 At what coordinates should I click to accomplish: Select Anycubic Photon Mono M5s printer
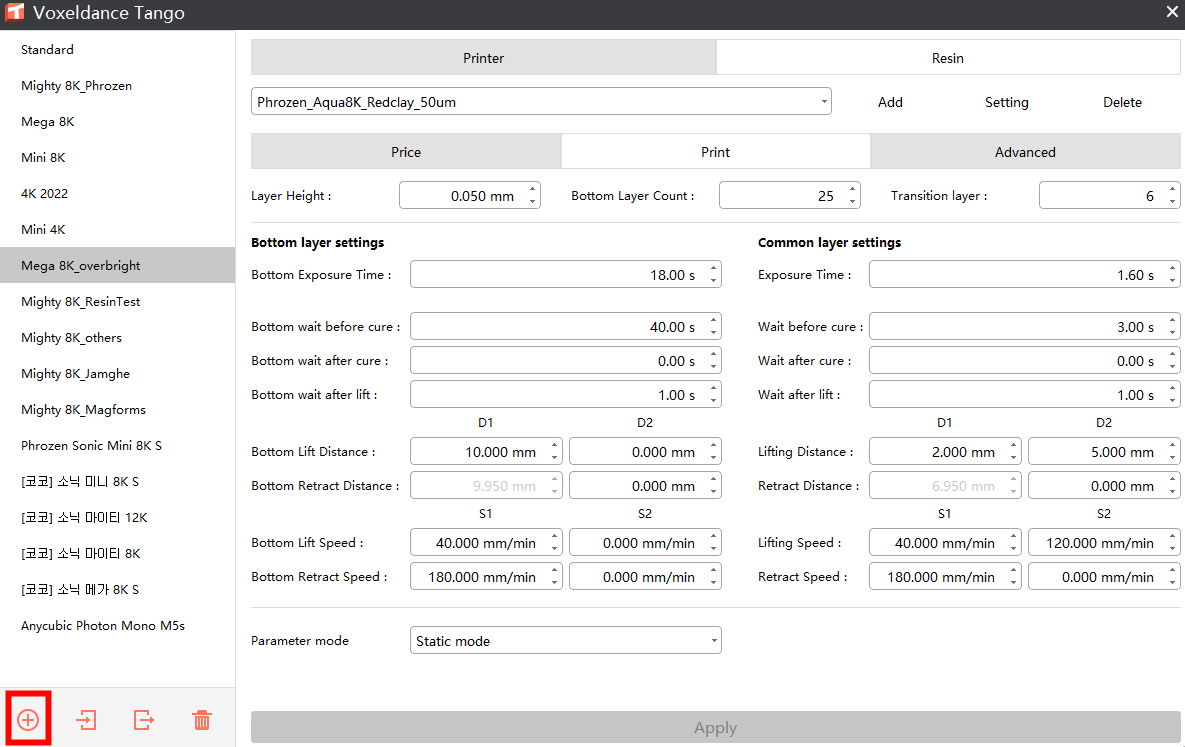coord(103,626)
